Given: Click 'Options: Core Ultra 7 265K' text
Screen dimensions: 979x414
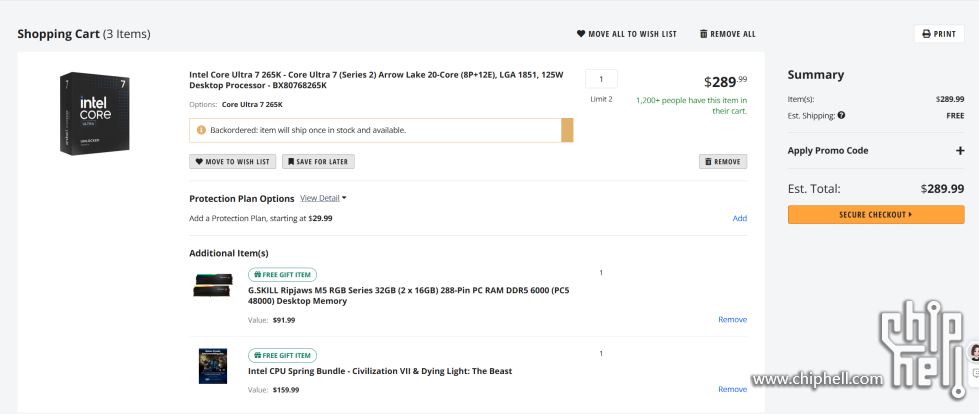Looking at the screenshot, I should point(236,105).
